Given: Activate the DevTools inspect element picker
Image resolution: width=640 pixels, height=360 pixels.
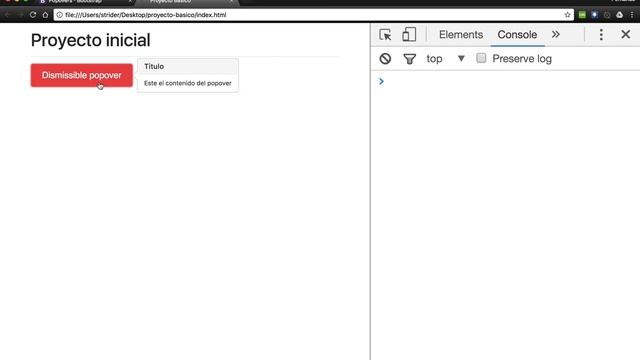Looking at the screenshot, I should pyautogui.click(x=385, y=35).
